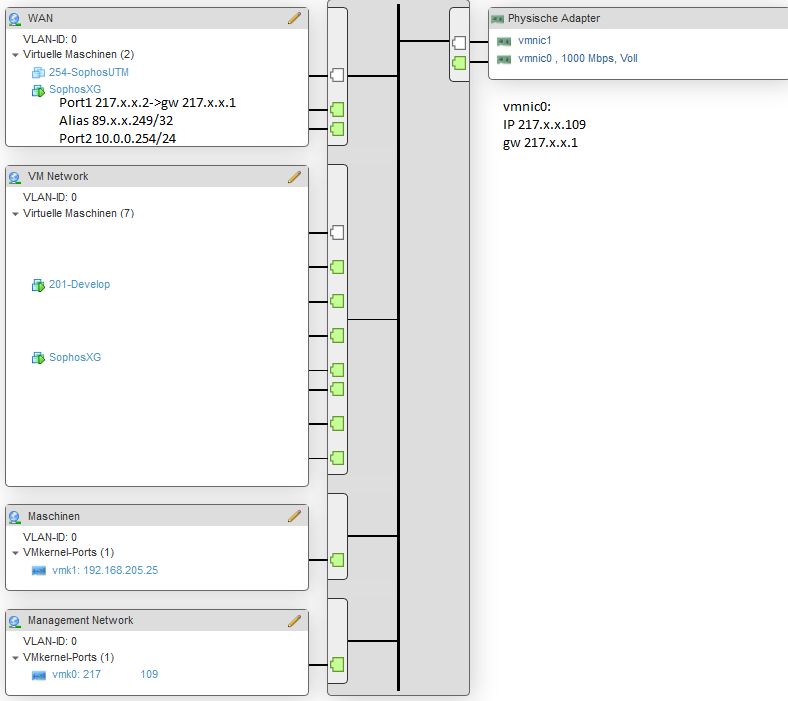788x701 pixels.
Task: Click the SophosXG VM icon under WAN
Action: click(x=38, y=90)
